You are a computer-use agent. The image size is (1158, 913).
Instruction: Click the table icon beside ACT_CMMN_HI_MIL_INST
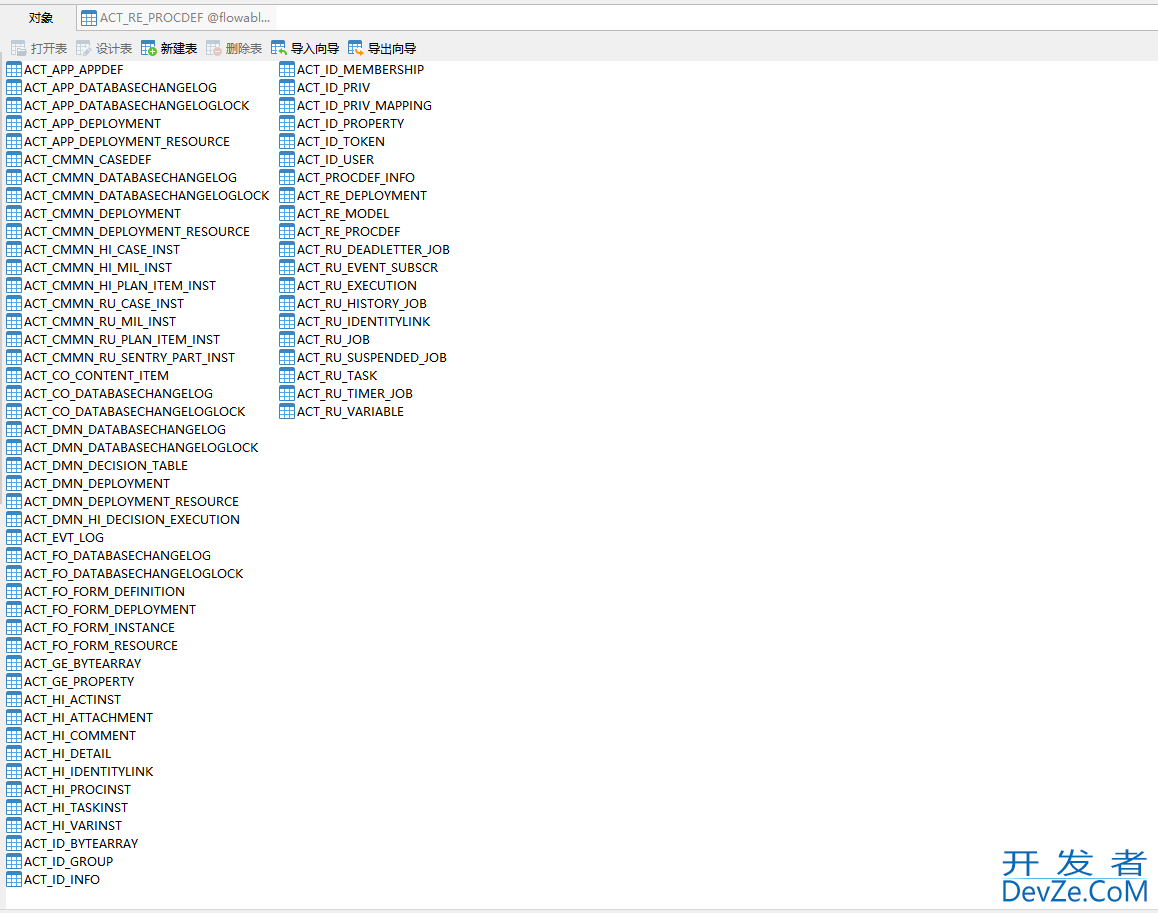pyautogui.click(x=14, y=267)
